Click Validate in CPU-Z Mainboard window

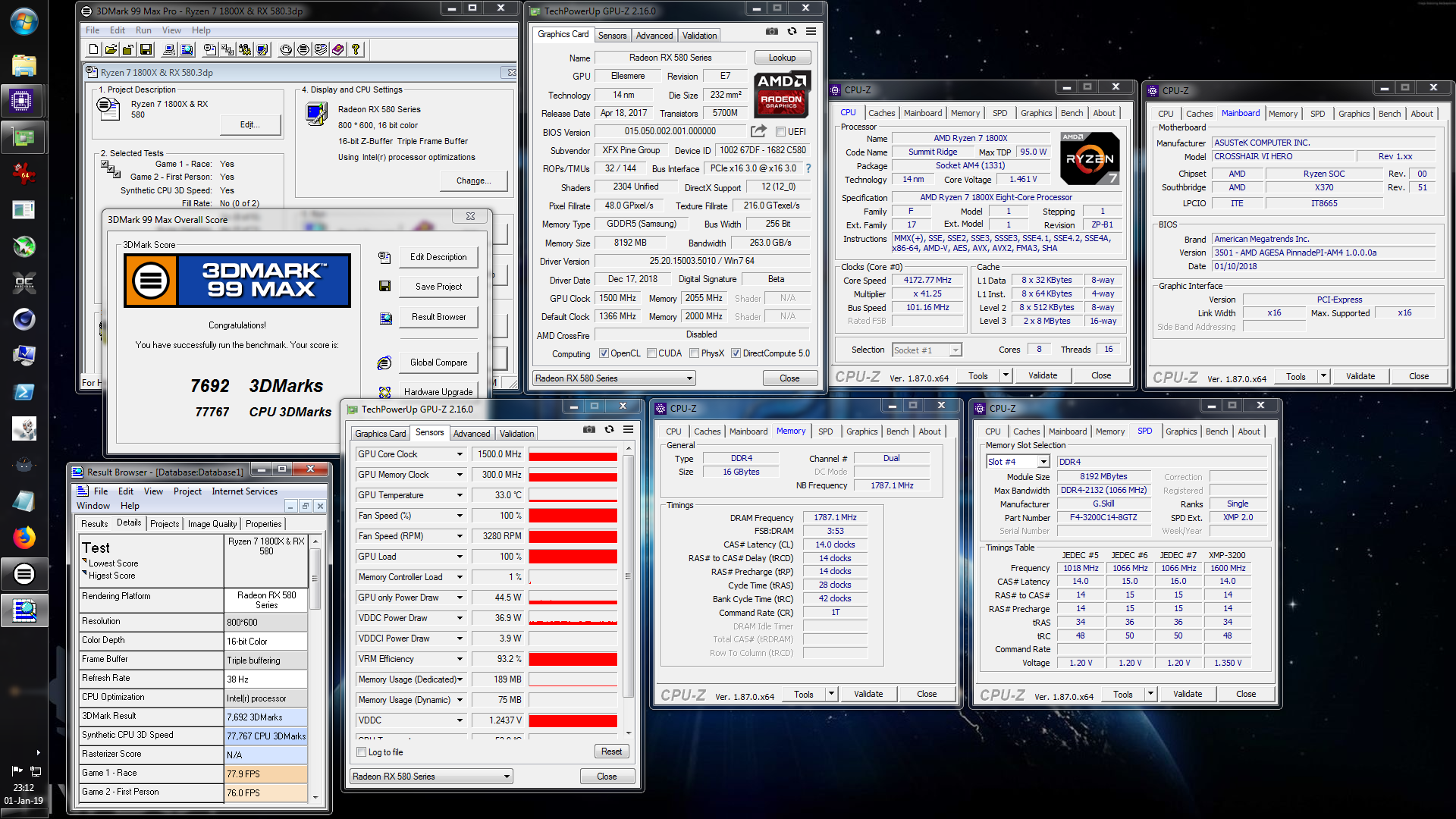pos(1360,376)
